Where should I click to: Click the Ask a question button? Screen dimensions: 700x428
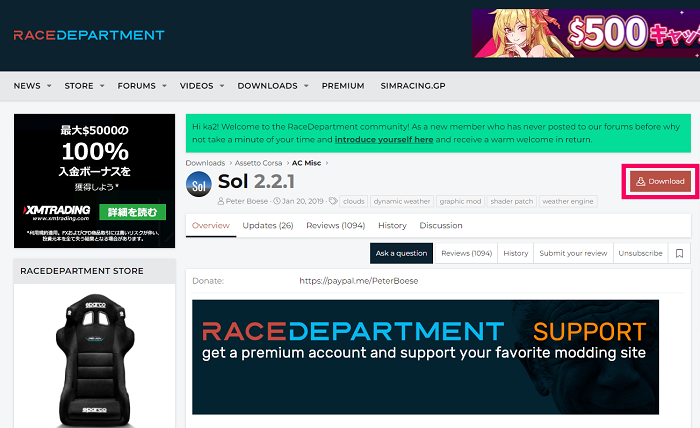click(401, 253)
